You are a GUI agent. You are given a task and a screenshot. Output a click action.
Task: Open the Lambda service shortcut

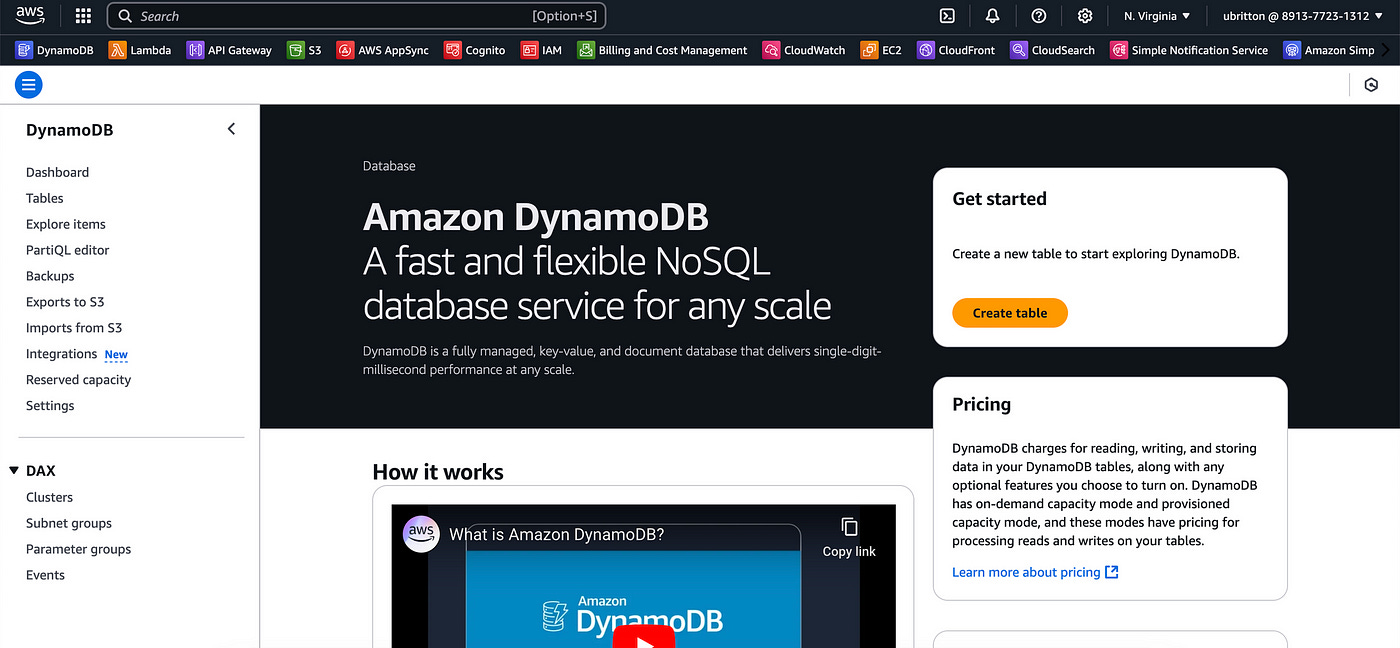139,49
